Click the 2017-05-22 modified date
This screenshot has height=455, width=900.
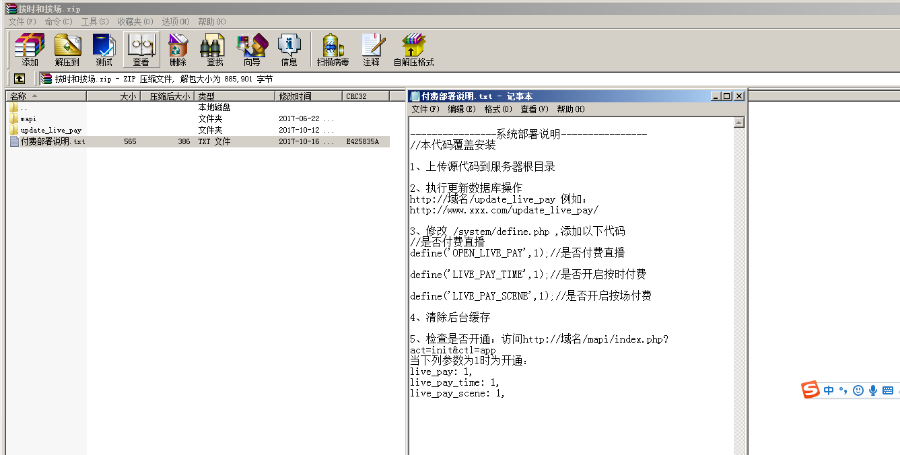click(299, 119)
